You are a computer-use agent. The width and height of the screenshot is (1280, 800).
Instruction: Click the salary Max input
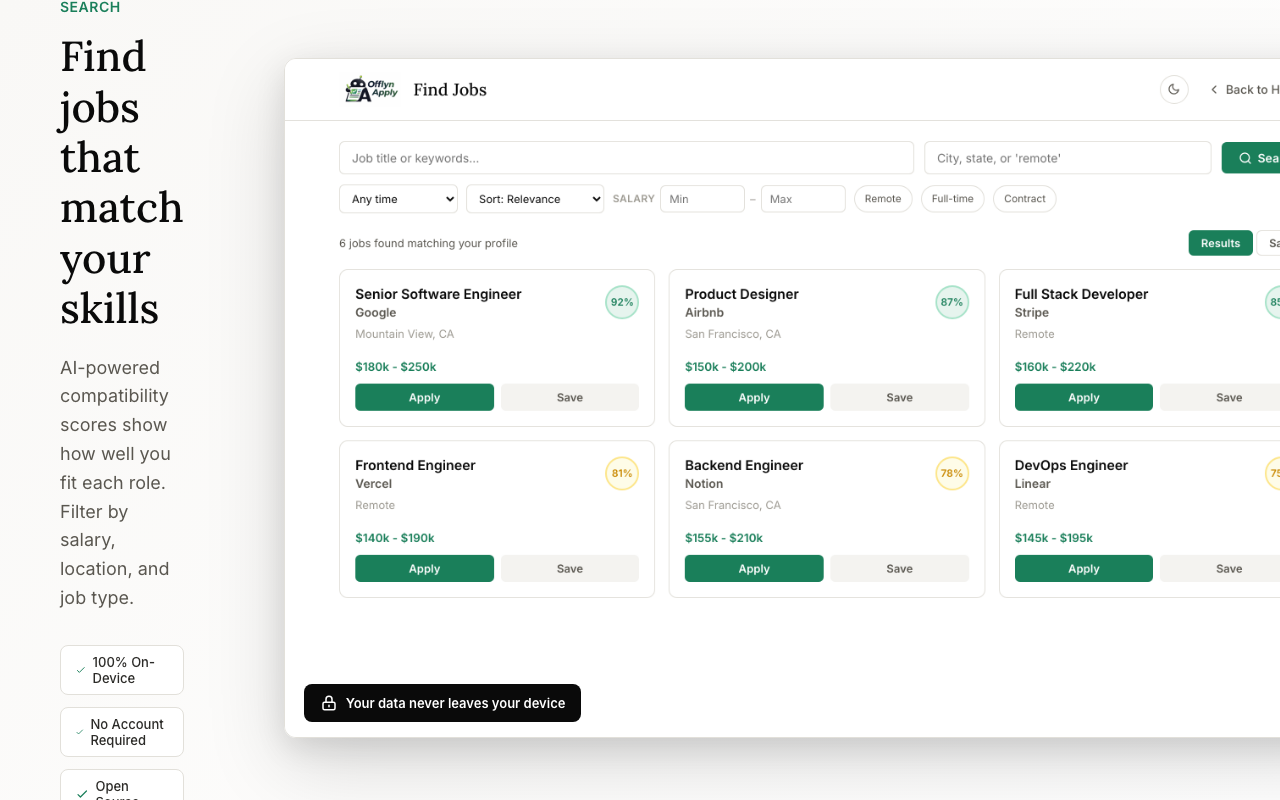point(803,199)
